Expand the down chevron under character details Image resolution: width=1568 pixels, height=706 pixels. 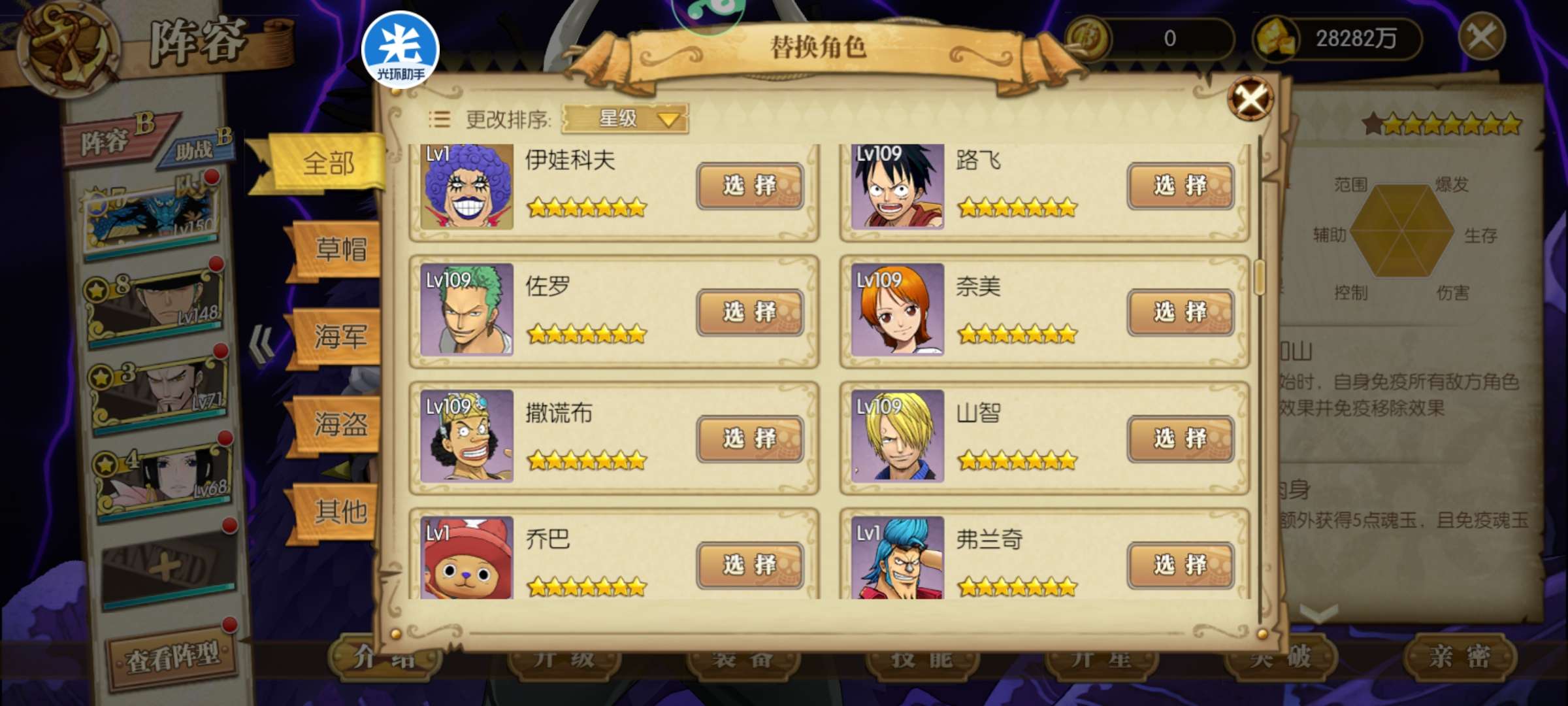(x=1318, y=613)
